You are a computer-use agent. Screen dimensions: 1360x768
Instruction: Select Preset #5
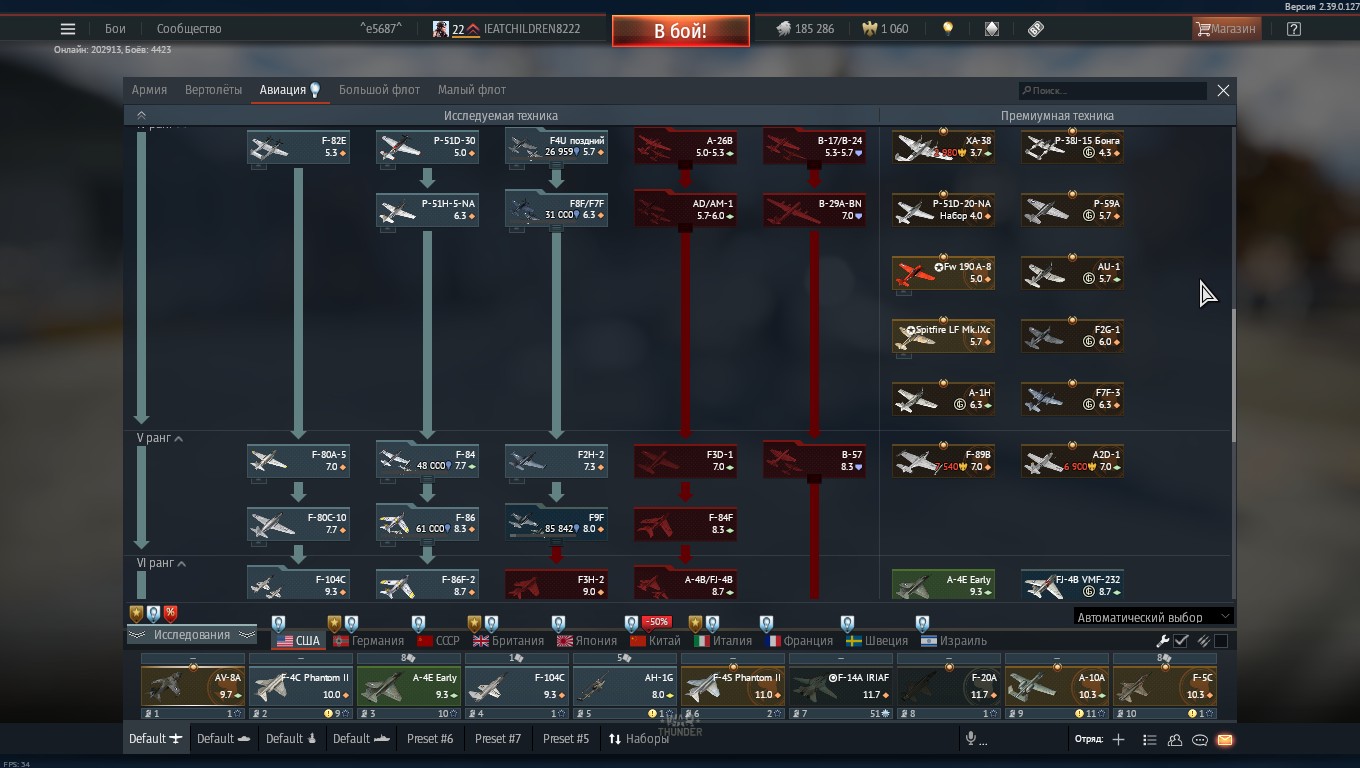pos(566,739)
